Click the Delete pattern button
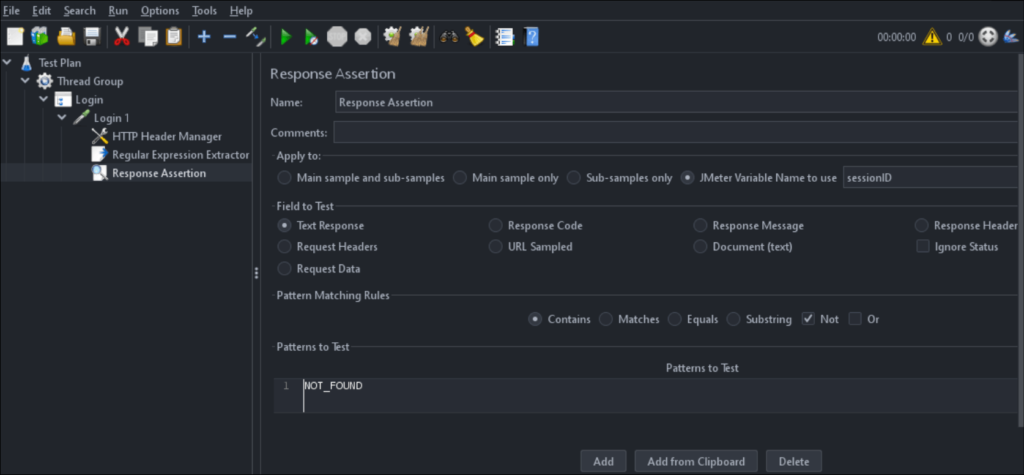This screenshot has width=1024, height=475. [793, 461]
